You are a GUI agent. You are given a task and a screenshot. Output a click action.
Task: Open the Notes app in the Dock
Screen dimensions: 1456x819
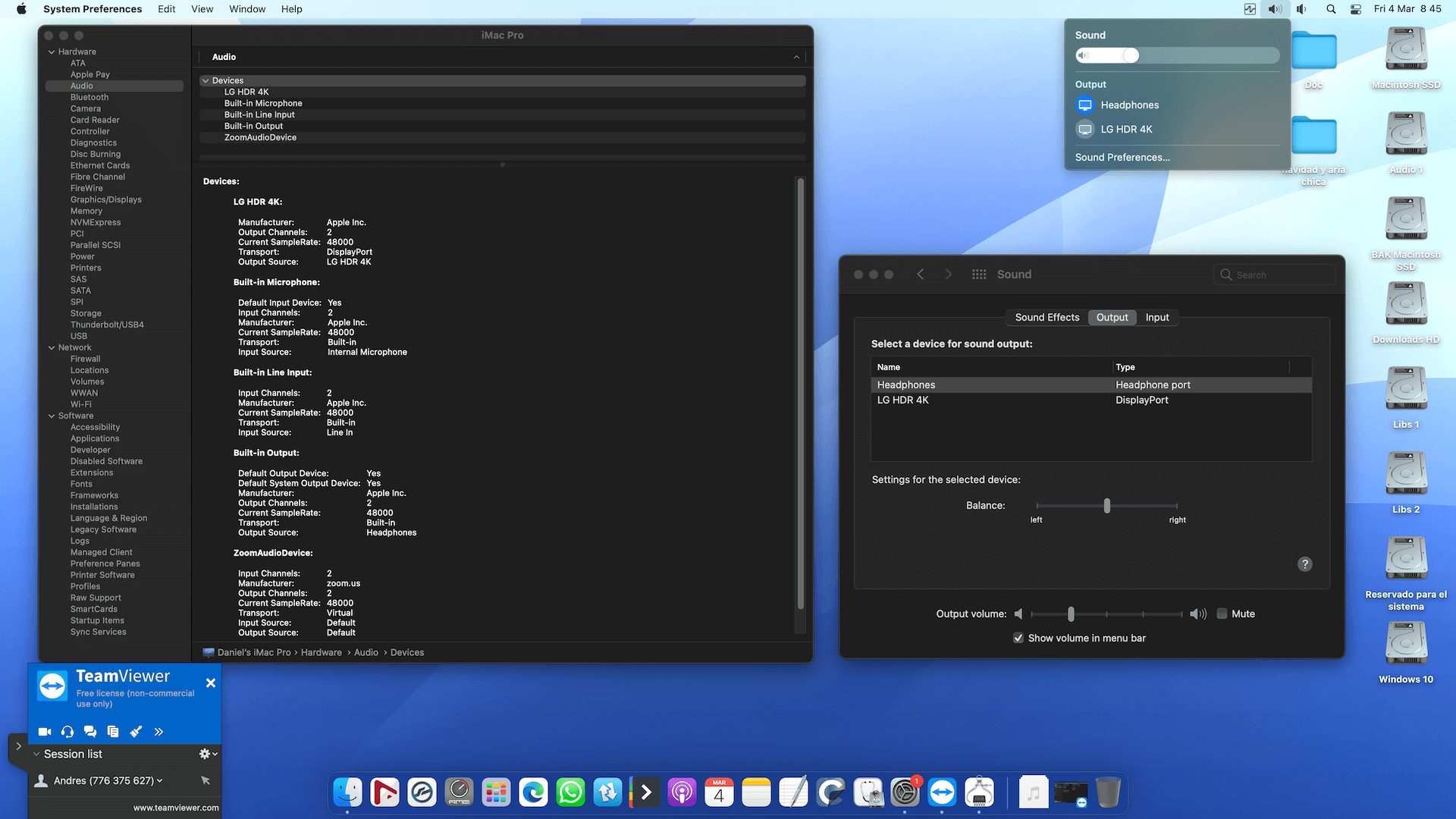click(x=757, y=793)
